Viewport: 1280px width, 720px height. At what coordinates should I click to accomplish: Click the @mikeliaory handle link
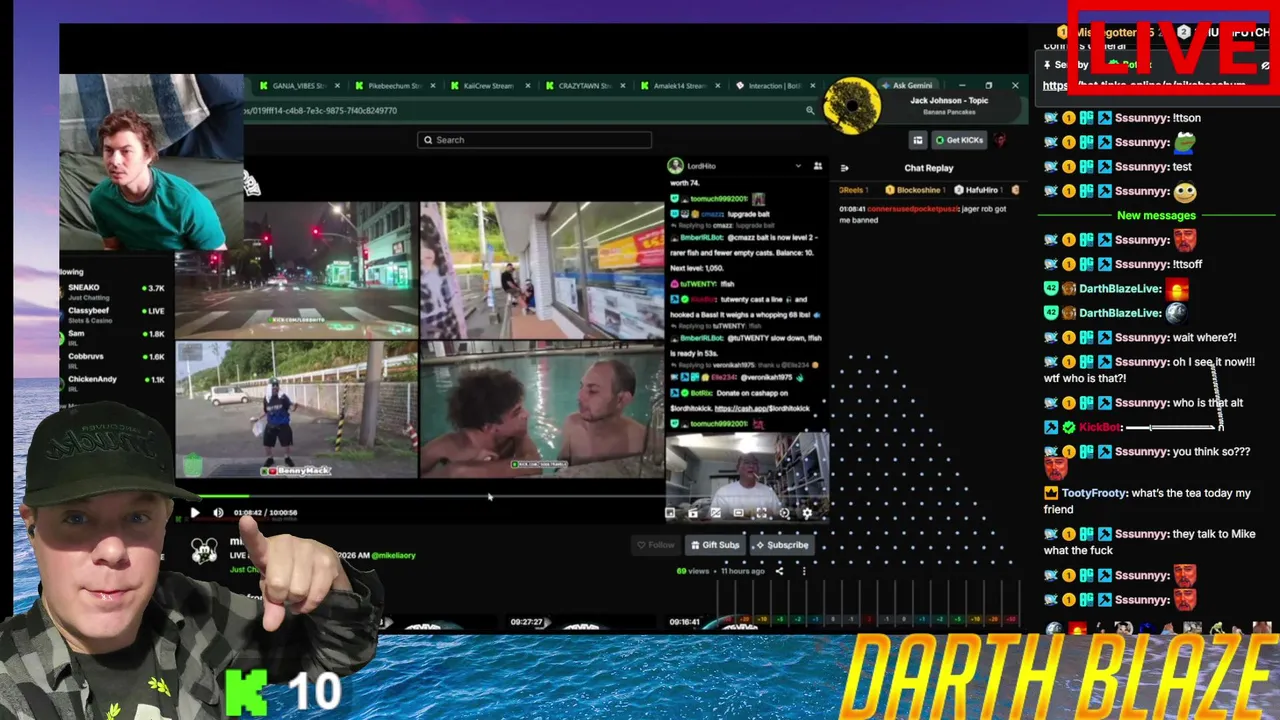pos(393,555)
